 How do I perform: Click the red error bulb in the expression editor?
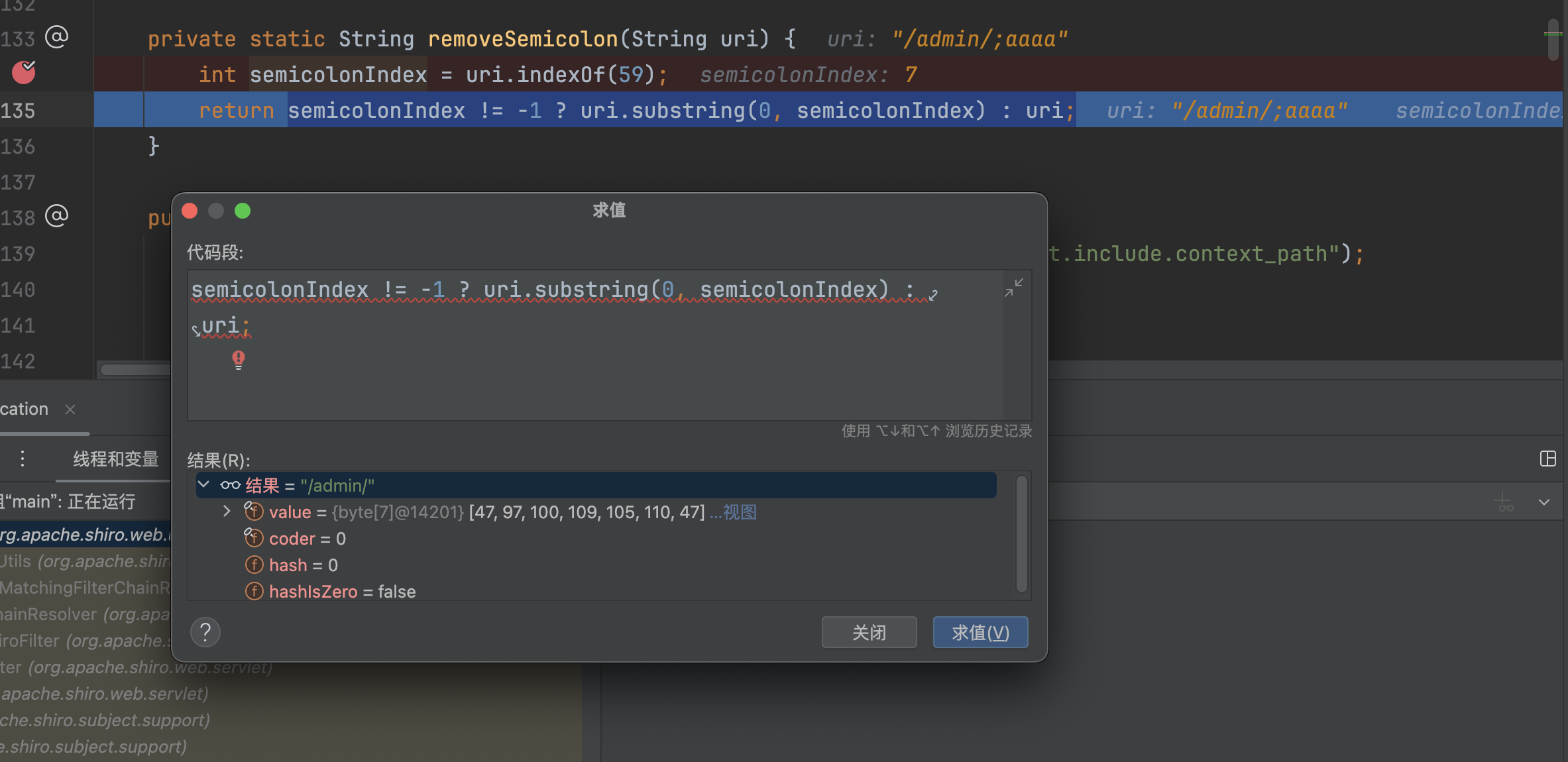[x=239, y=359]
